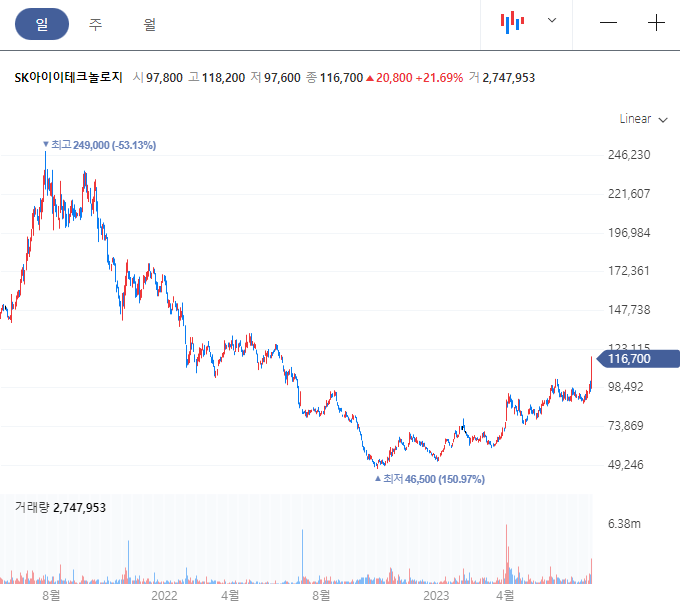Switch to the weekly (주) chart tab
Viewport: 686px width, 605px height.
point(95,24)
